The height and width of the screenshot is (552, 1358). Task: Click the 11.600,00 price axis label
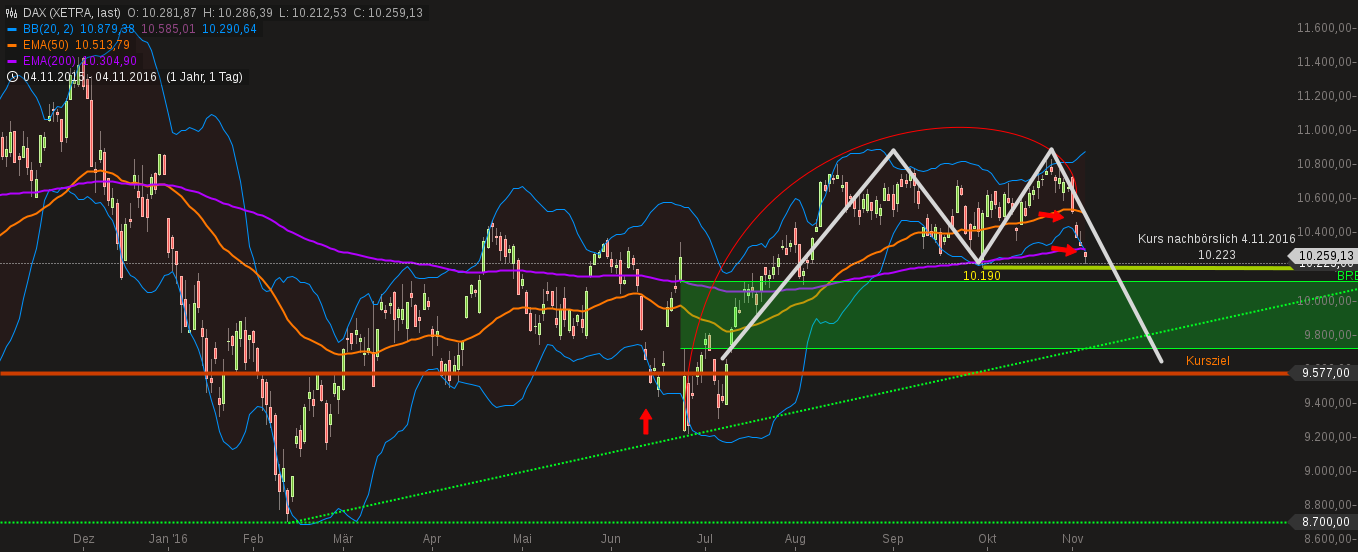tap(1323, 28)
